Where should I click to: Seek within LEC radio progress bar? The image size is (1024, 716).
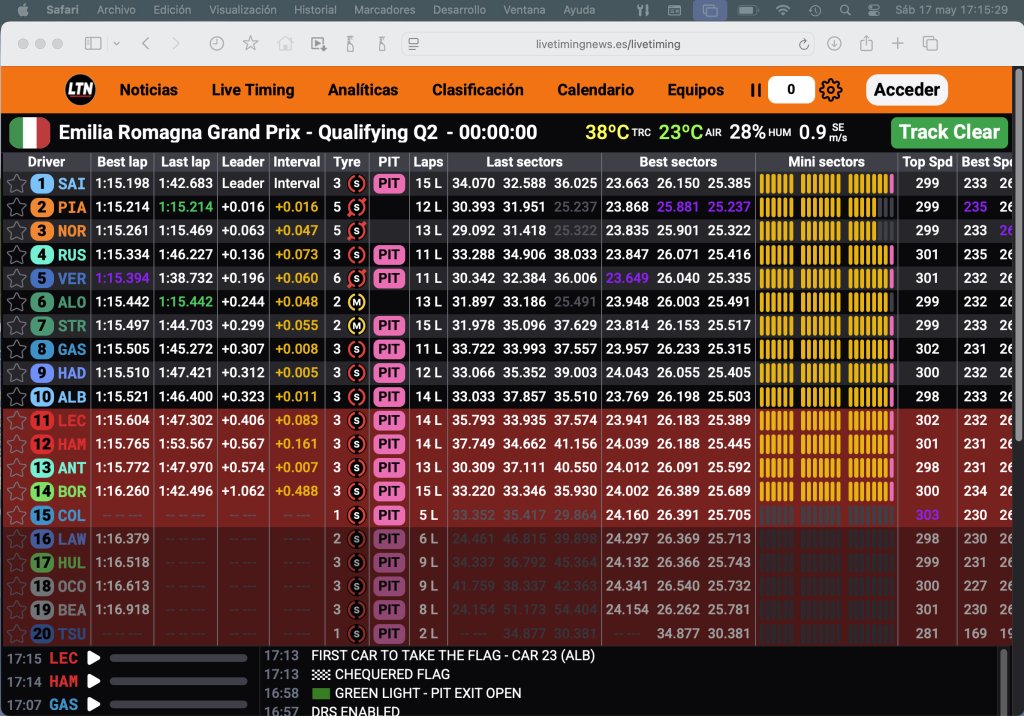[x=178, y=658]
